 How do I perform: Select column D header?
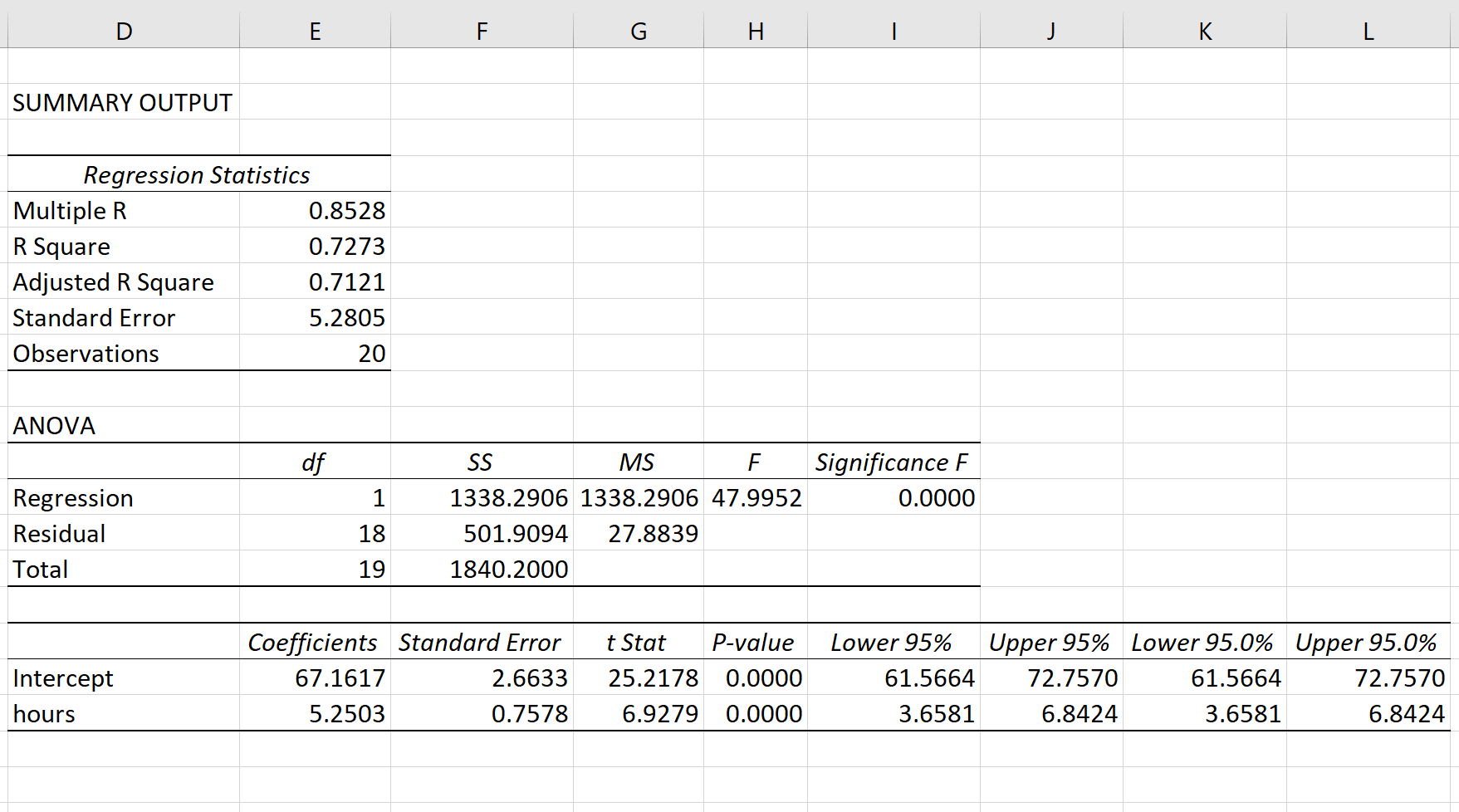(124, 32)
